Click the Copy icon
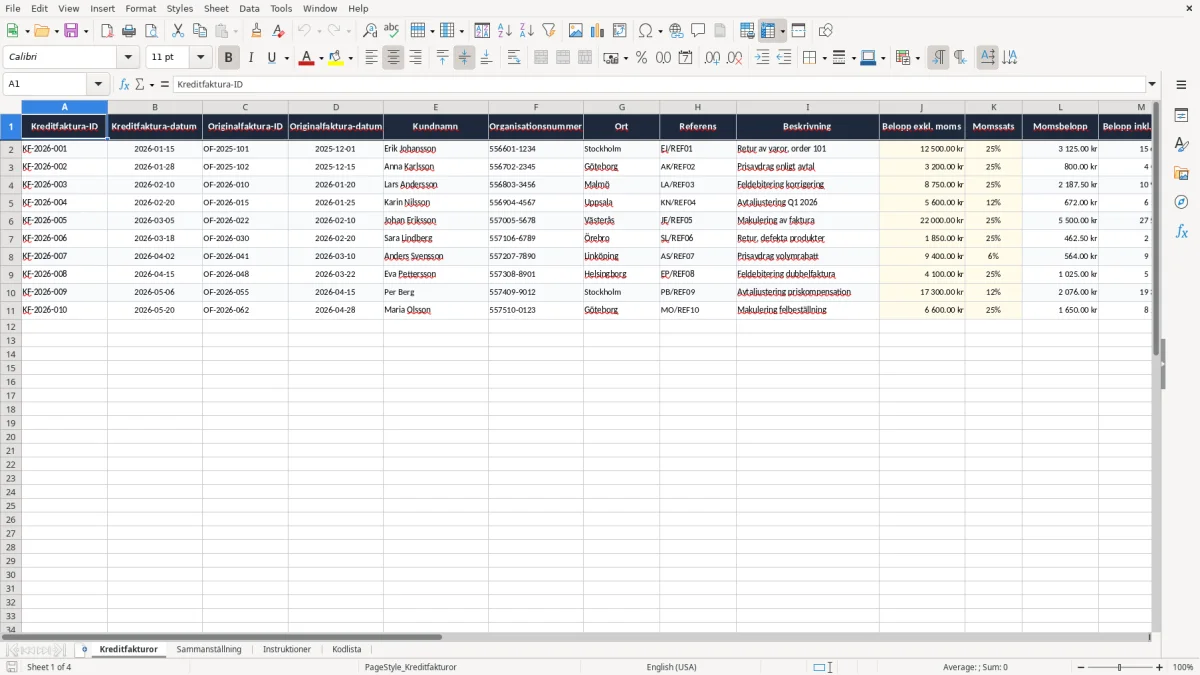Viewport: 1200px width, 675px height. pos(200,31)
